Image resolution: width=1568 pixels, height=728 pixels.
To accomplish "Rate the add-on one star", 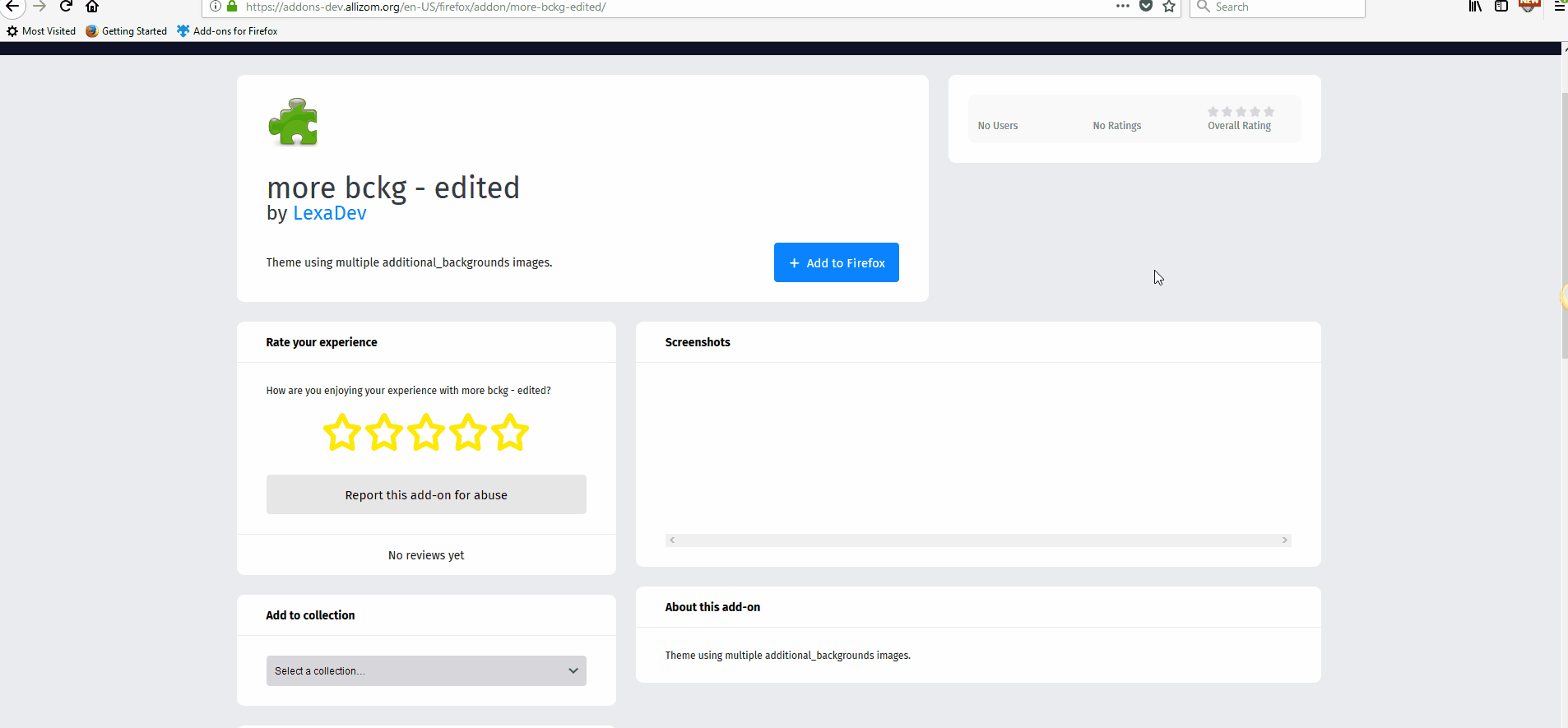I will (341, 432).
